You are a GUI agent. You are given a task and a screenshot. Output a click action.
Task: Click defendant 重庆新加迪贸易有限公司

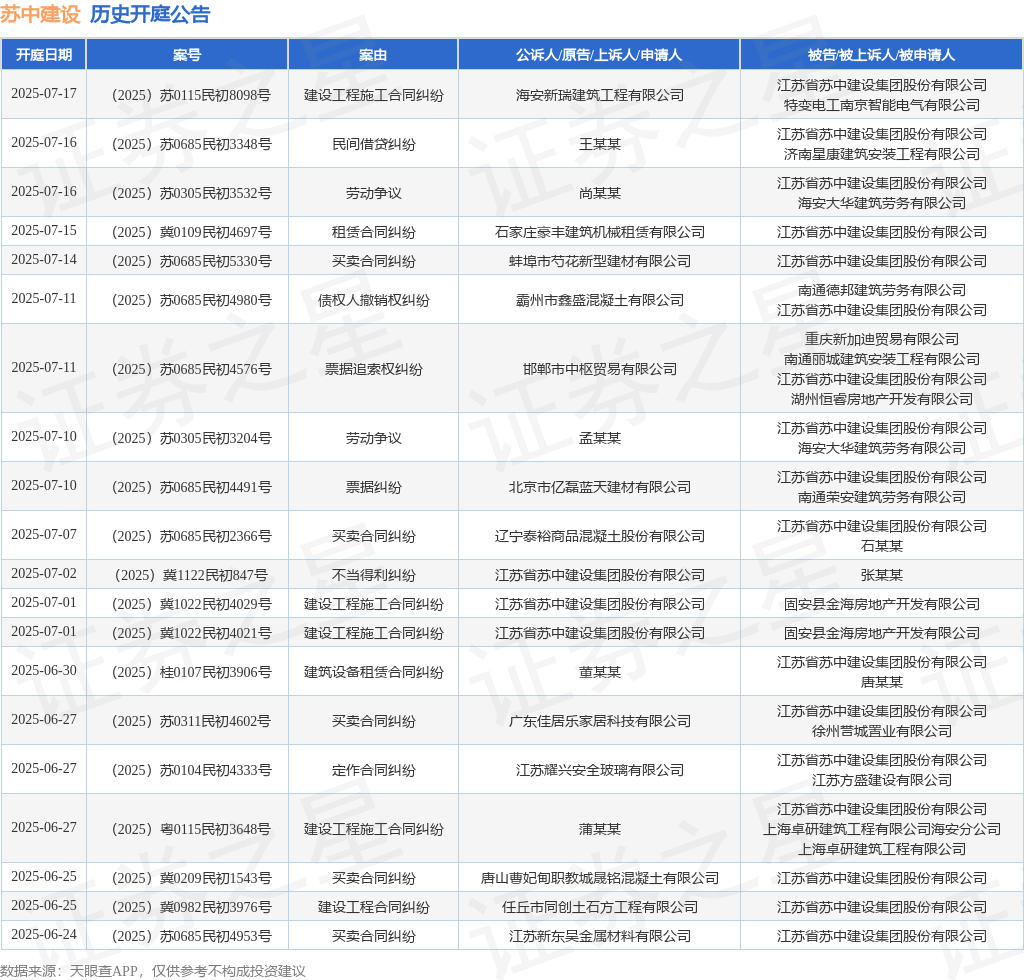[882, 339]
